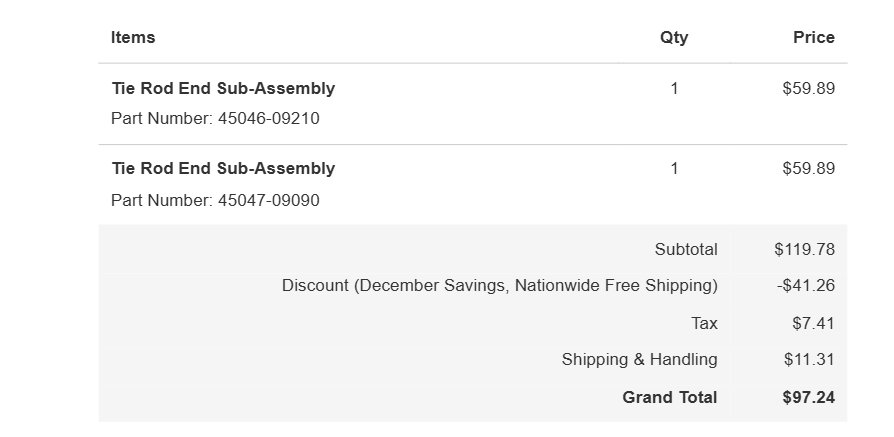Click Part Number 45047-09090 text

[215, 201]
